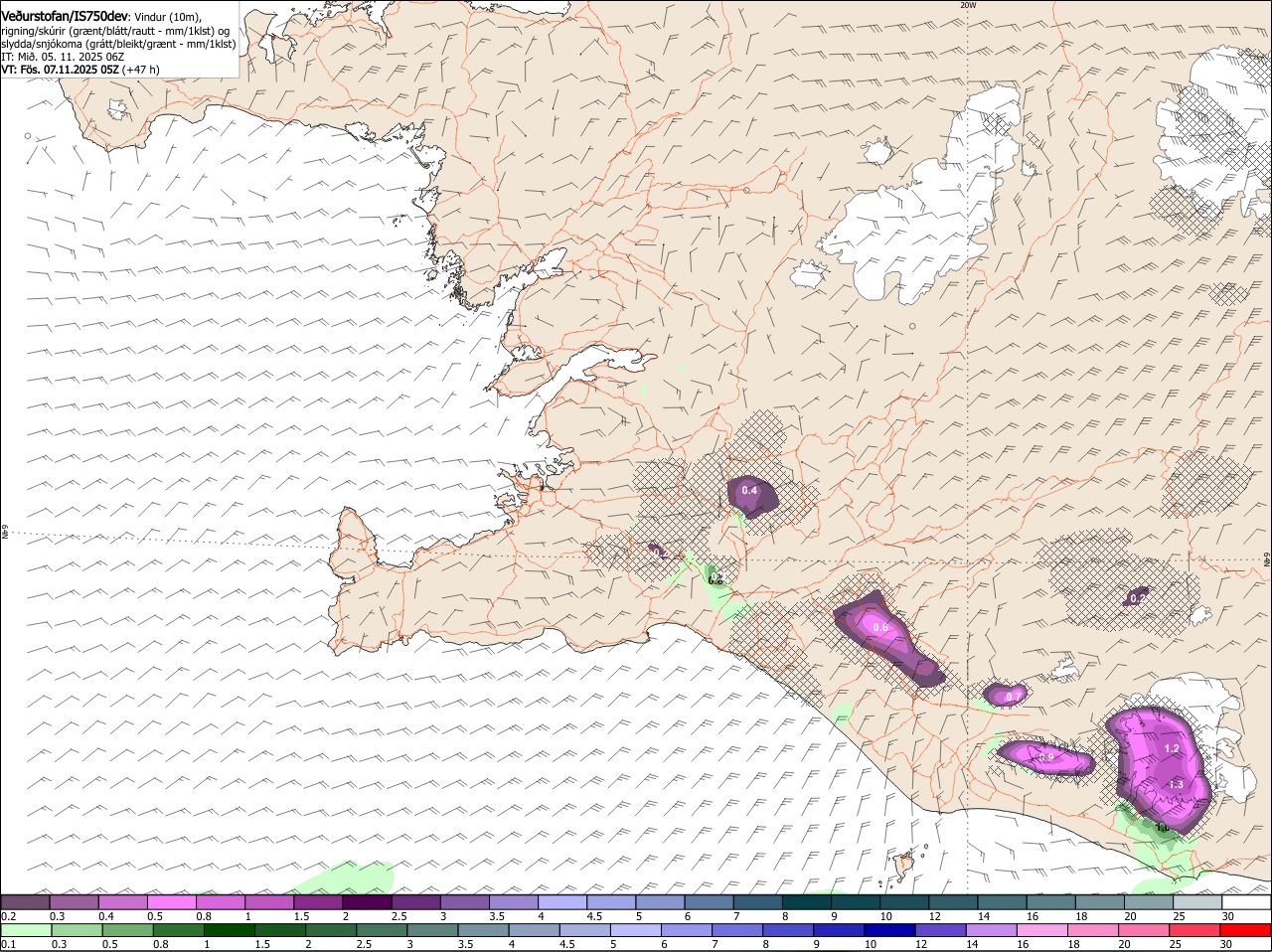This screenshot has width=1272, height=952.
Task: Select the VT: Fös. 07.11.2025 05Z (+47 h) line
Action: click(80, 70)
